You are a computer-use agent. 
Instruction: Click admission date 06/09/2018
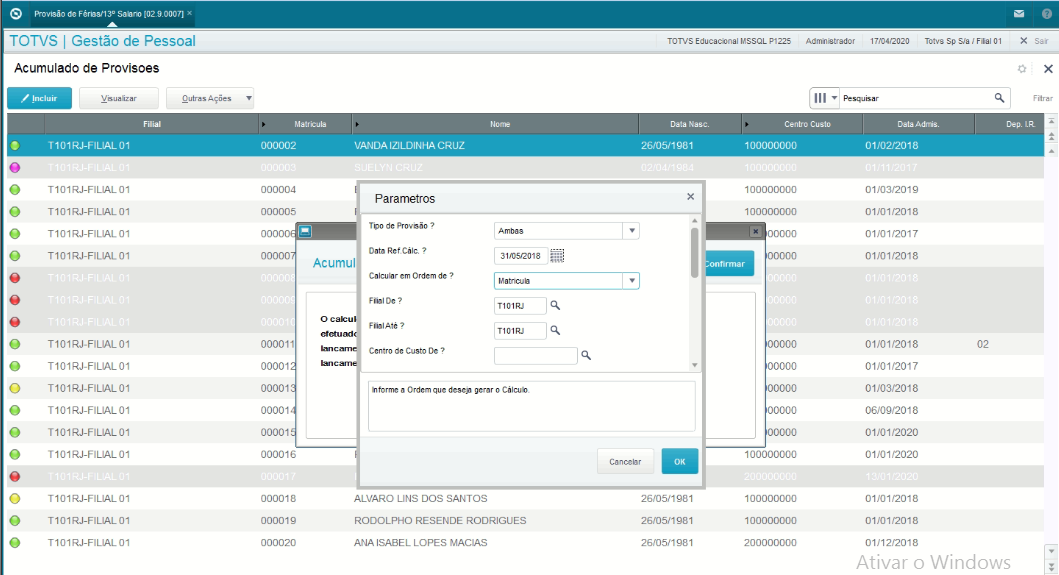click(892, 410)
